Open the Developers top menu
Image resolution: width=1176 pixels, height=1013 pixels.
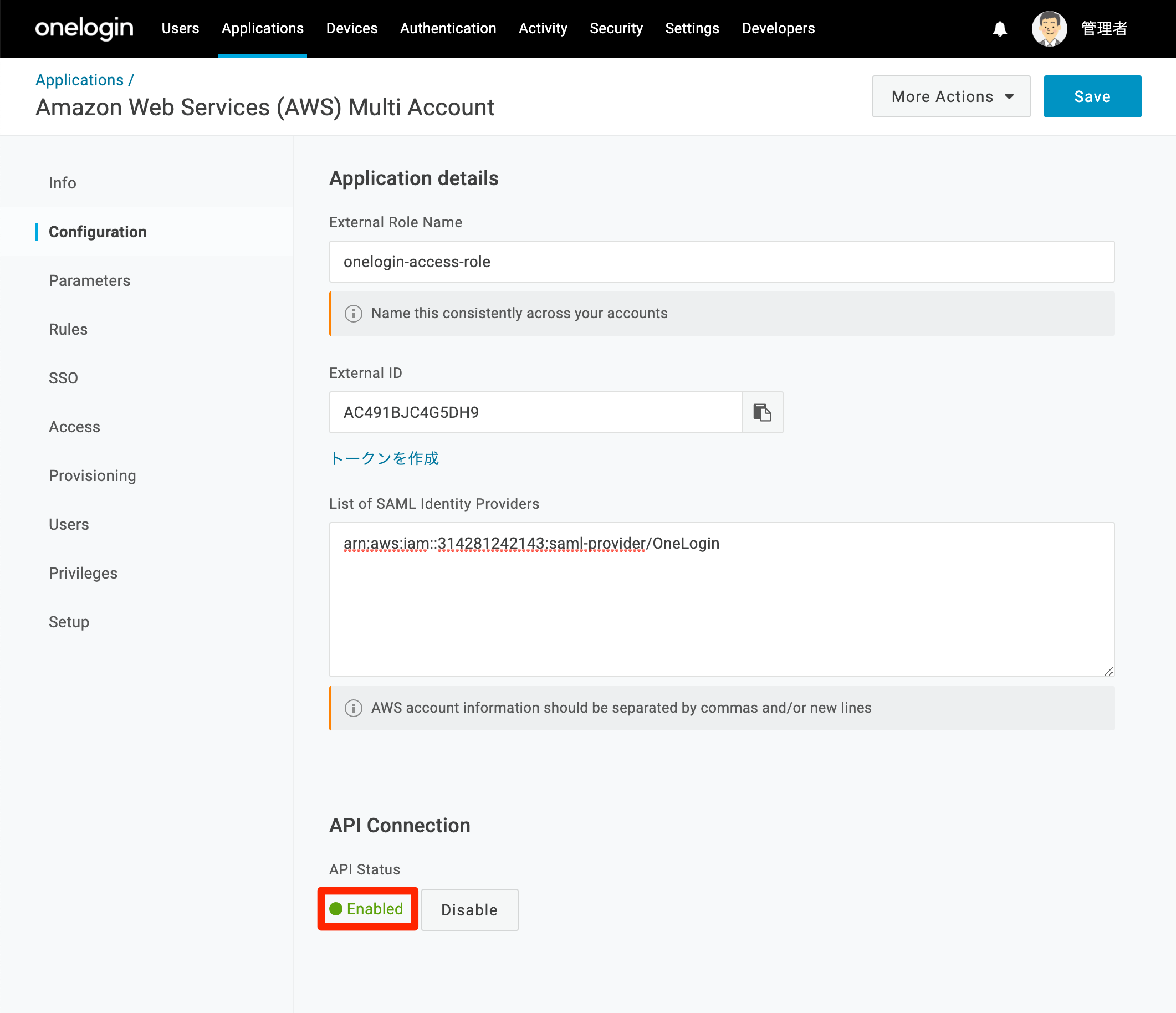point(778,28)
